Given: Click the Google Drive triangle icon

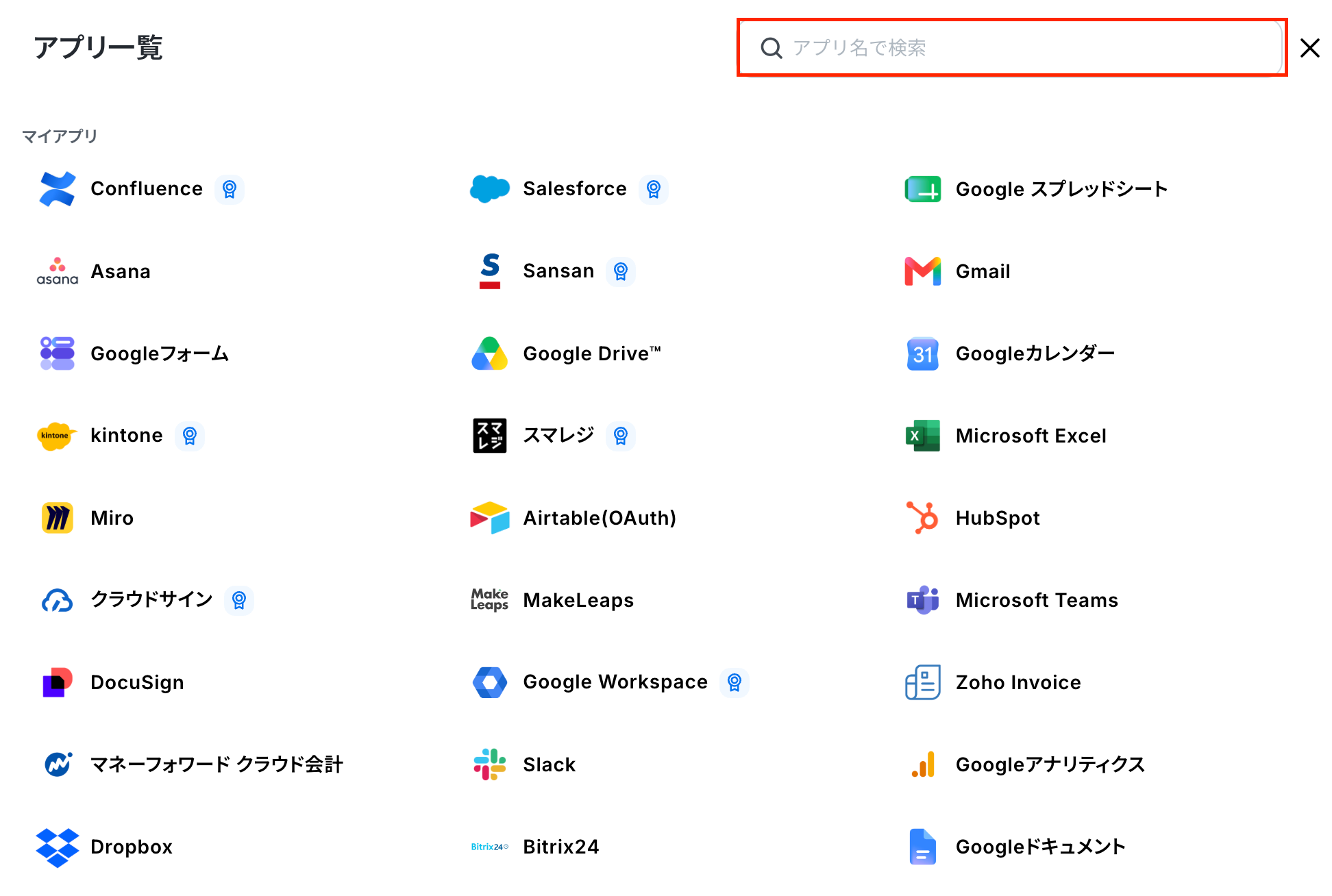Looking at the screenshot, I should point(490,353).
